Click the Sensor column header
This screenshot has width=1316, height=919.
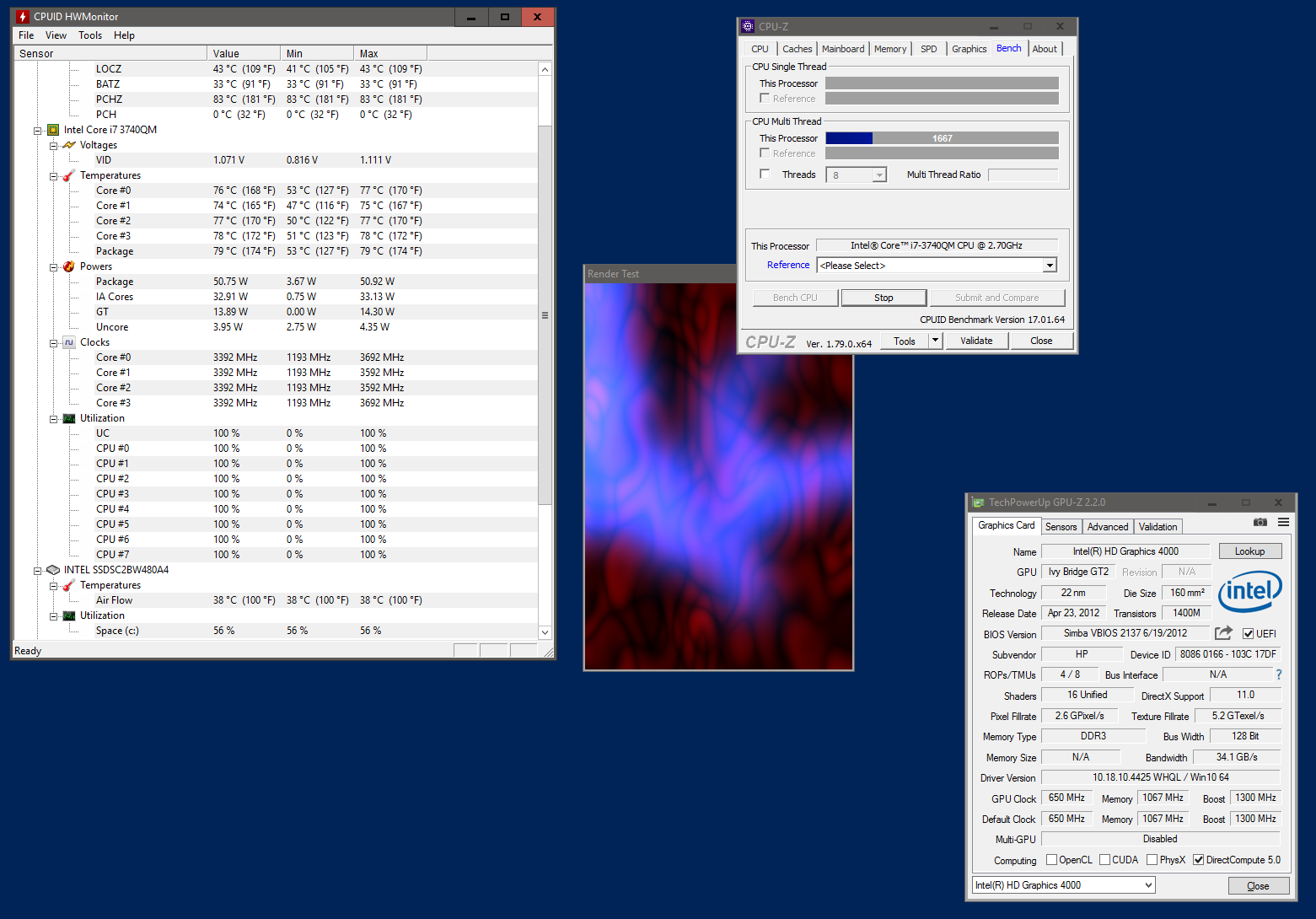point(110,53)
